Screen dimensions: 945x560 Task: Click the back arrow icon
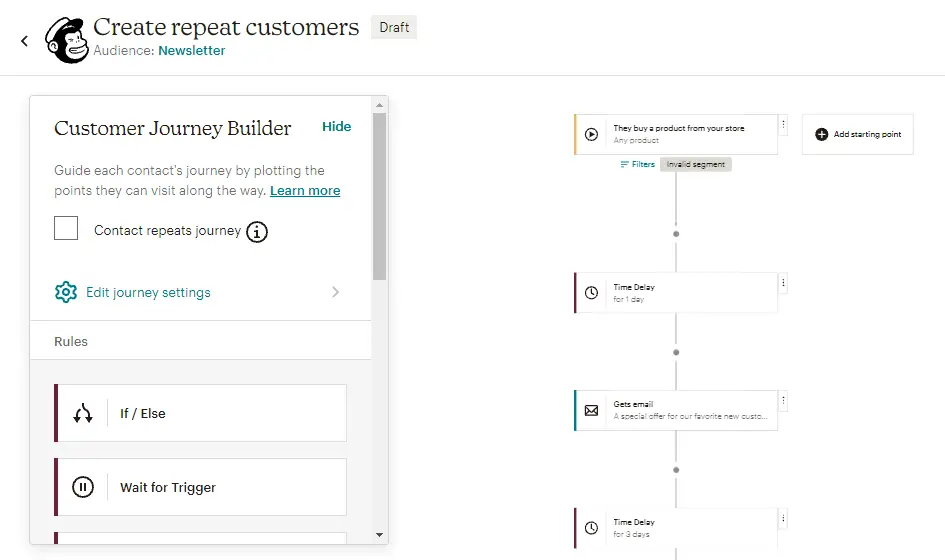24,41
